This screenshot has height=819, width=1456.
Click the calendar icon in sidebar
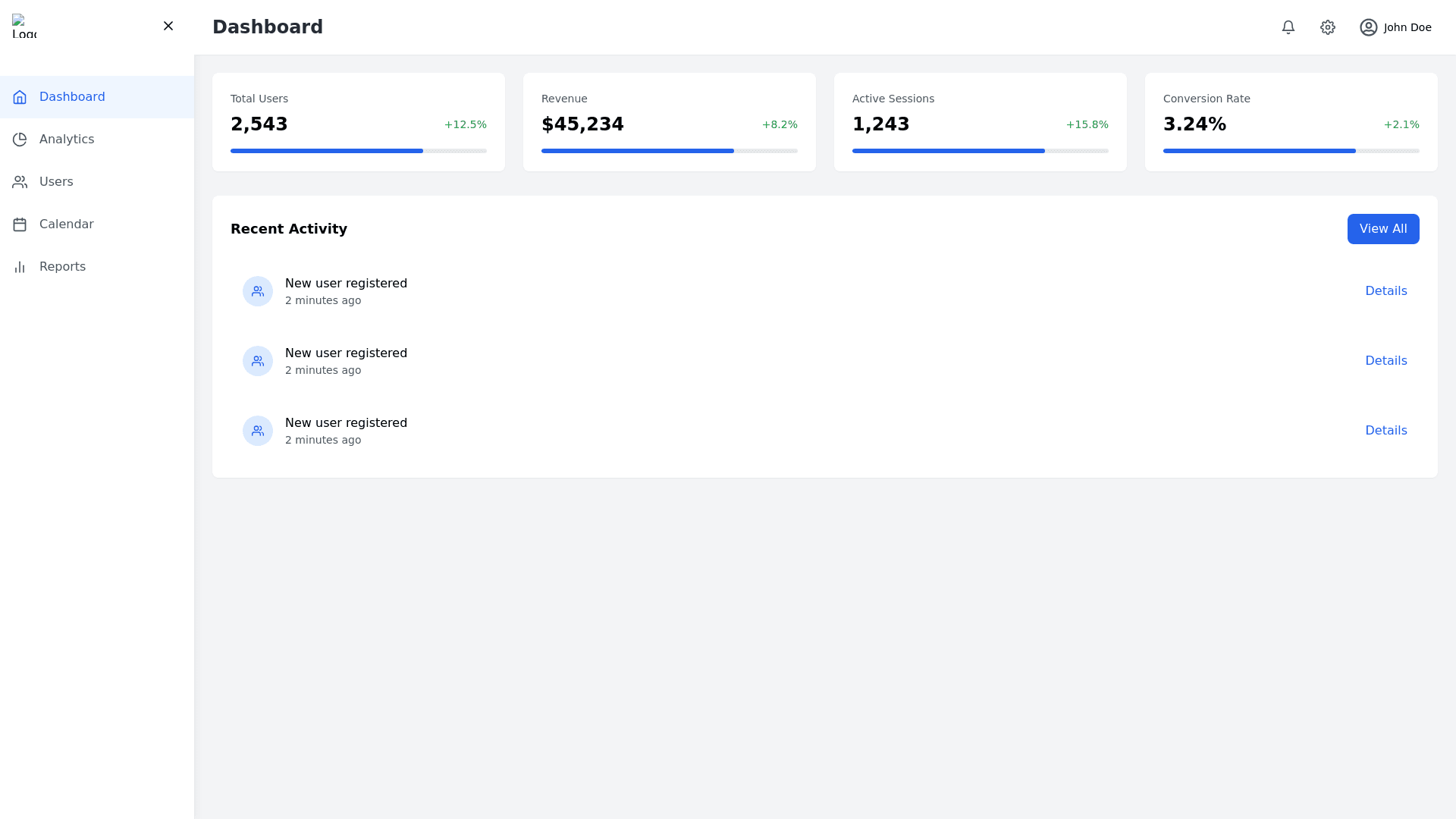click(20, 224)
